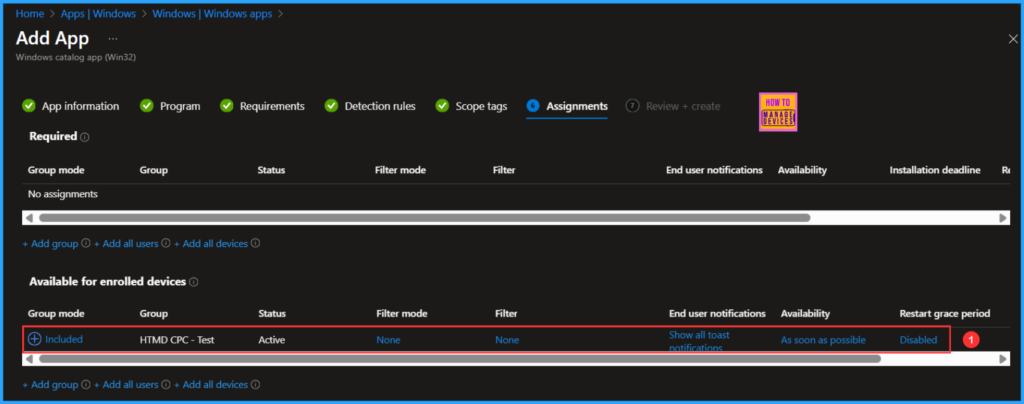
Task: Switch to the Requirements step
Action: coord(272,106)
